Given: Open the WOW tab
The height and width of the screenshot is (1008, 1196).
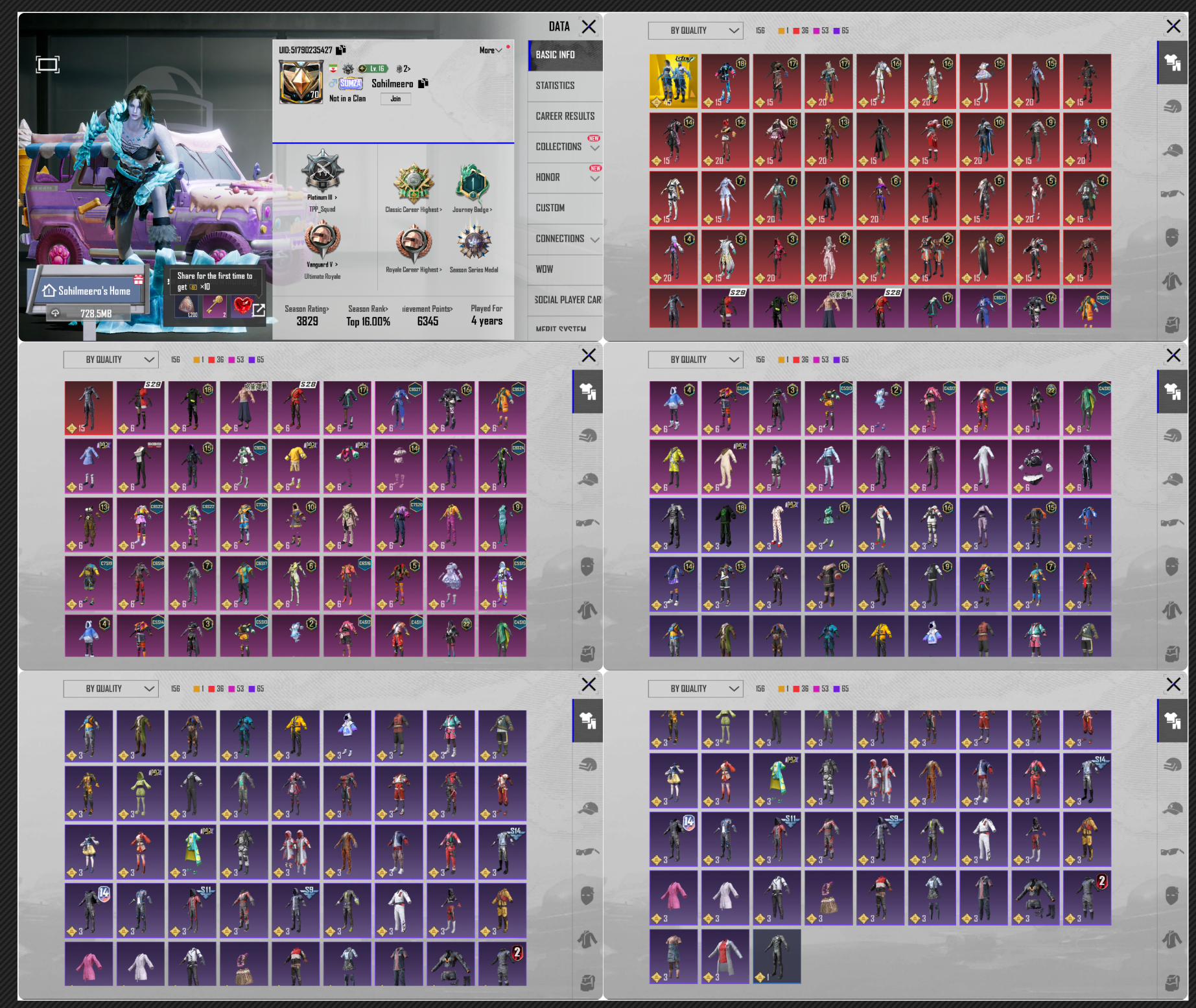Looking at the screenshot, I should pos(565,270).
